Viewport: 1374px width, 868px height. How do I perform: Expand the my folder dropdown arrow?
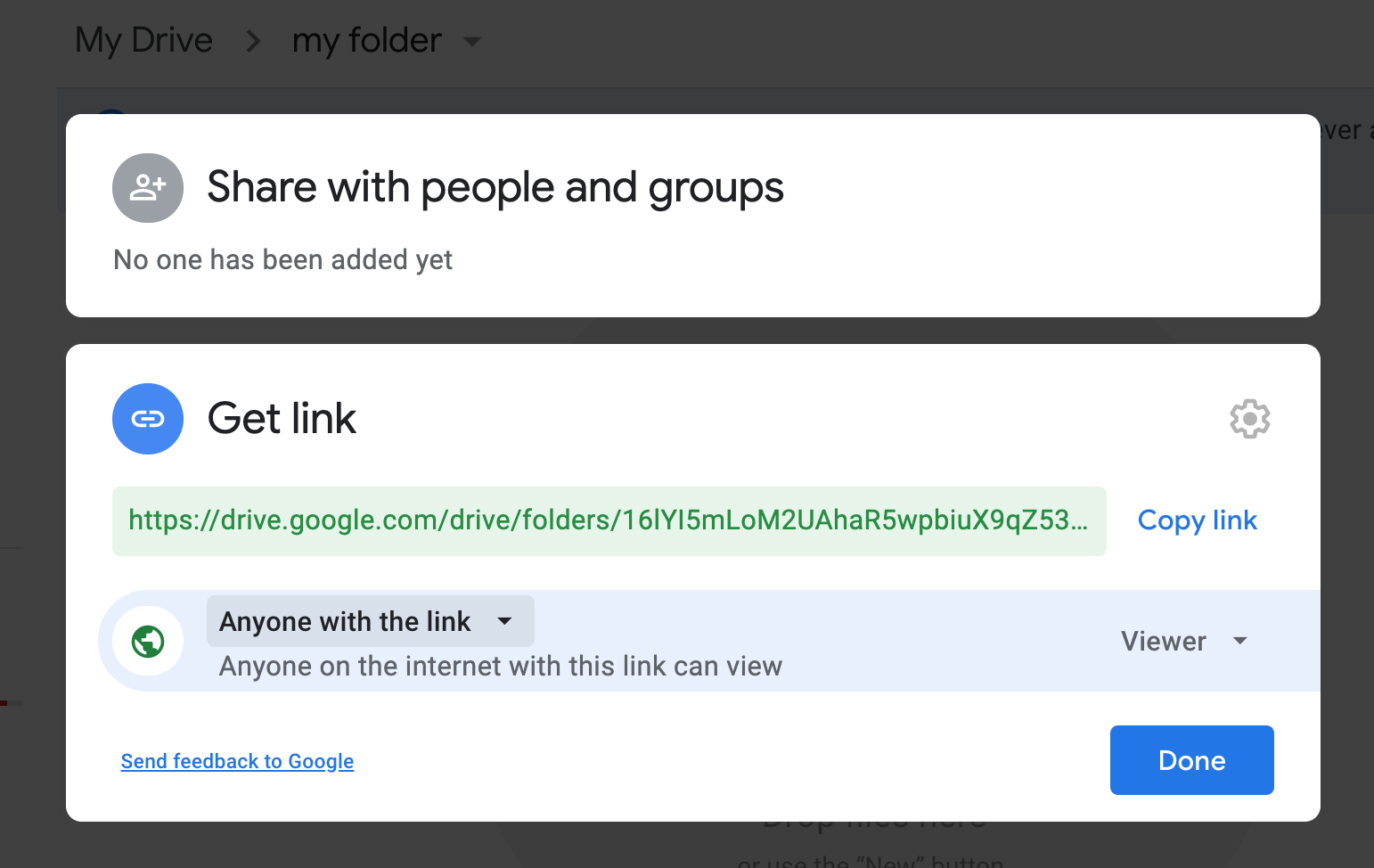click(x=473, y=41)
